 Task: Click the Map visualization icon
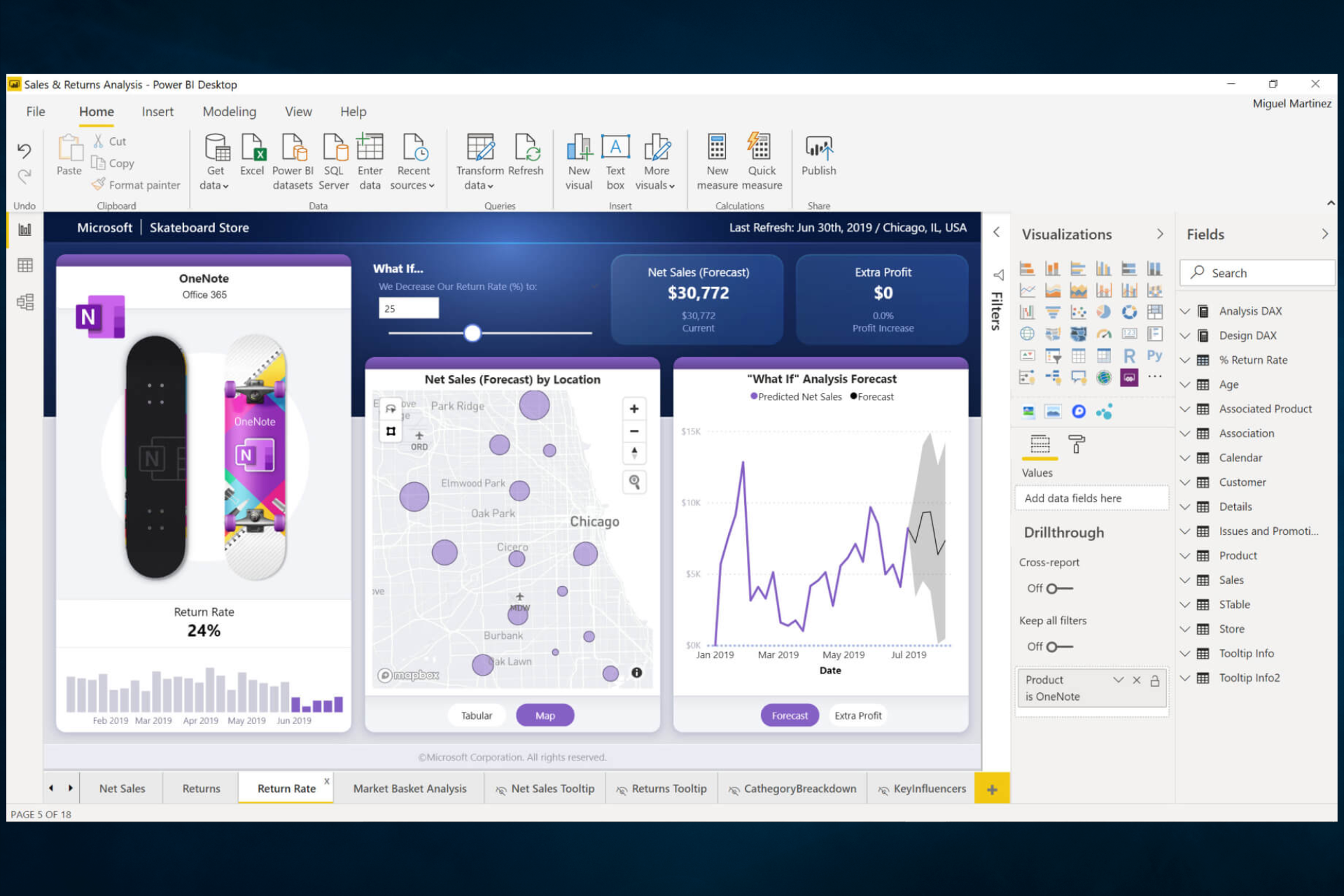point(1028,333)
